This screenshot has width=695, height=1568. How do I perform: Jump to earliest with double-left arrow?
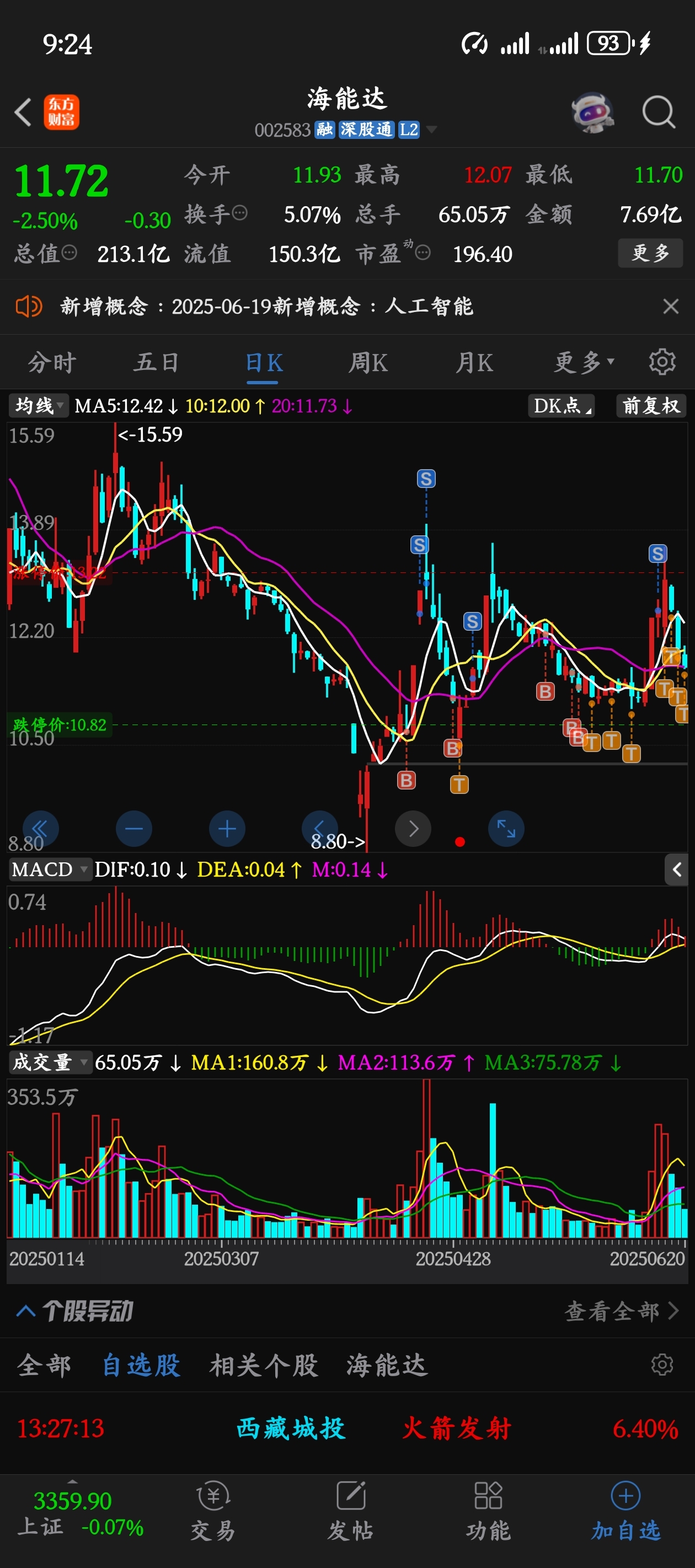coord(41,829)
